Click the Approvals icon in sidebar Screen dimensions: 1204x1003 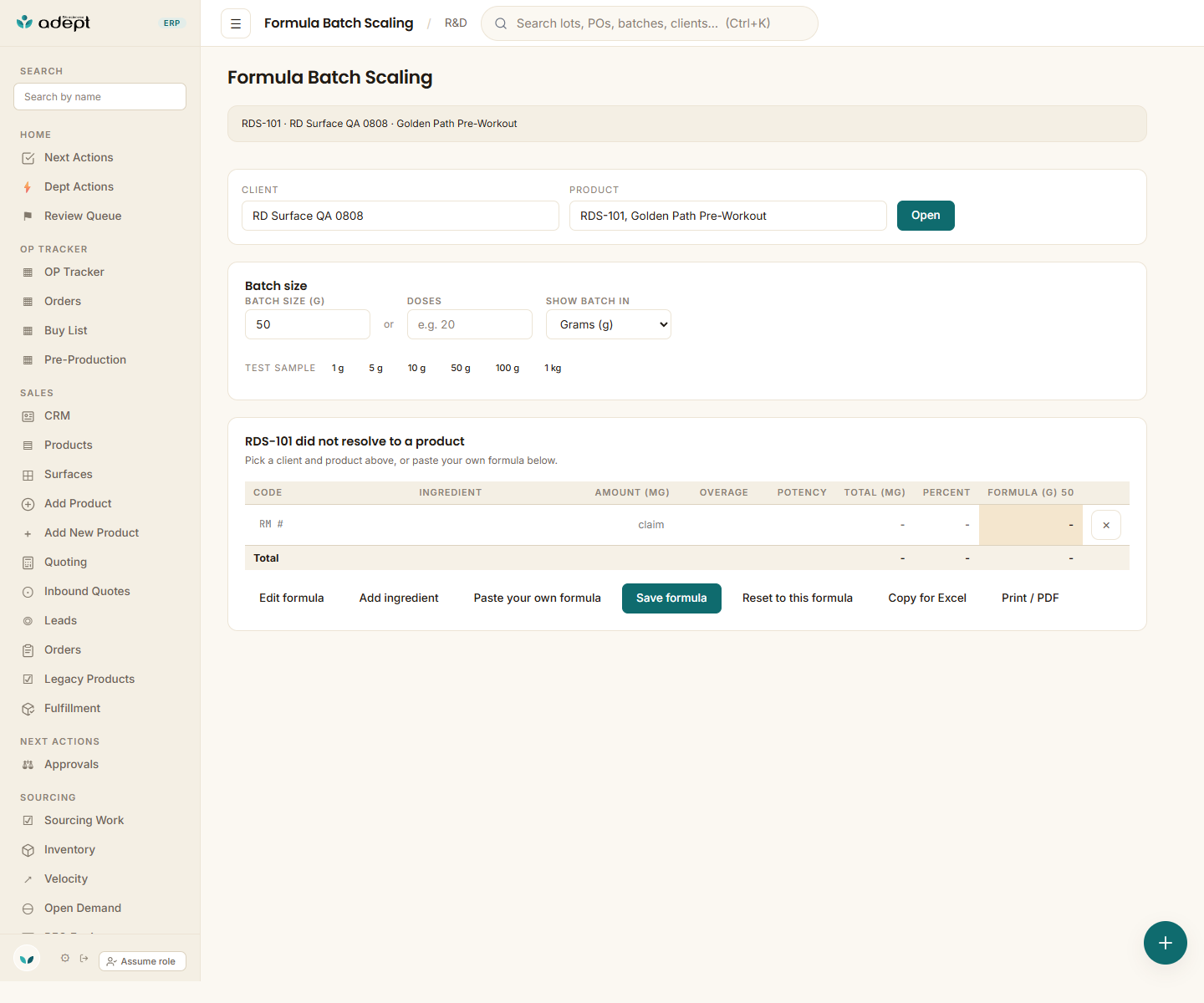tap(28, 765)
